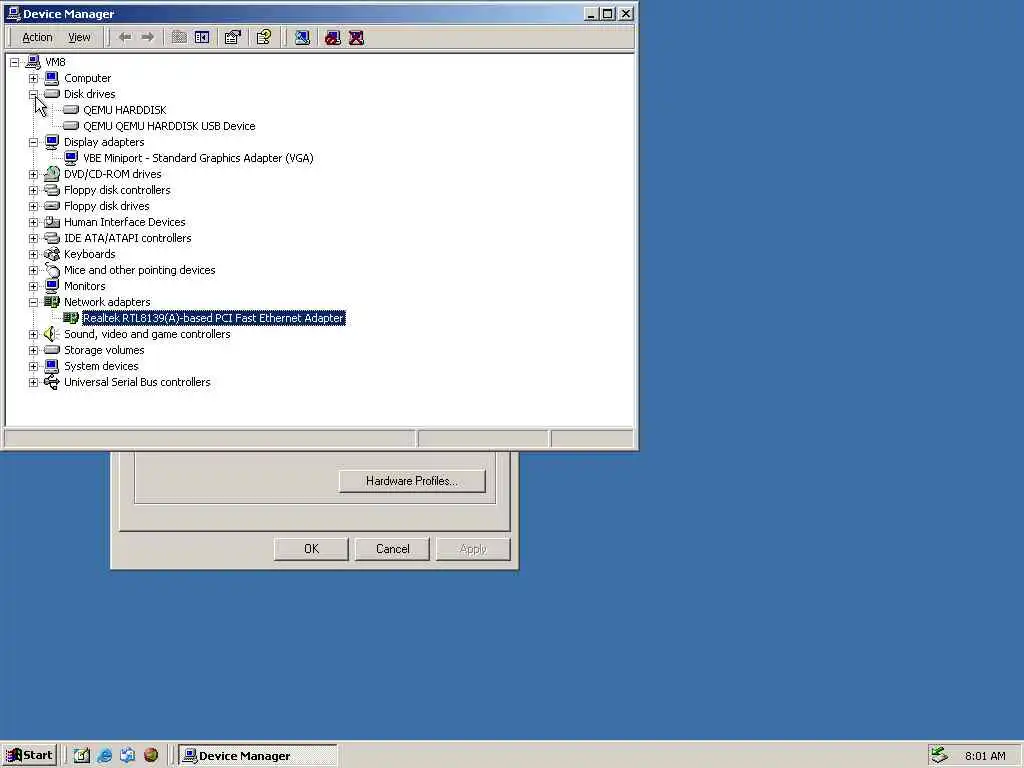Expand IDE ATA/ATAPI controllers category
This screenshot has height=768, width=1024.
[x=33, y=238]
